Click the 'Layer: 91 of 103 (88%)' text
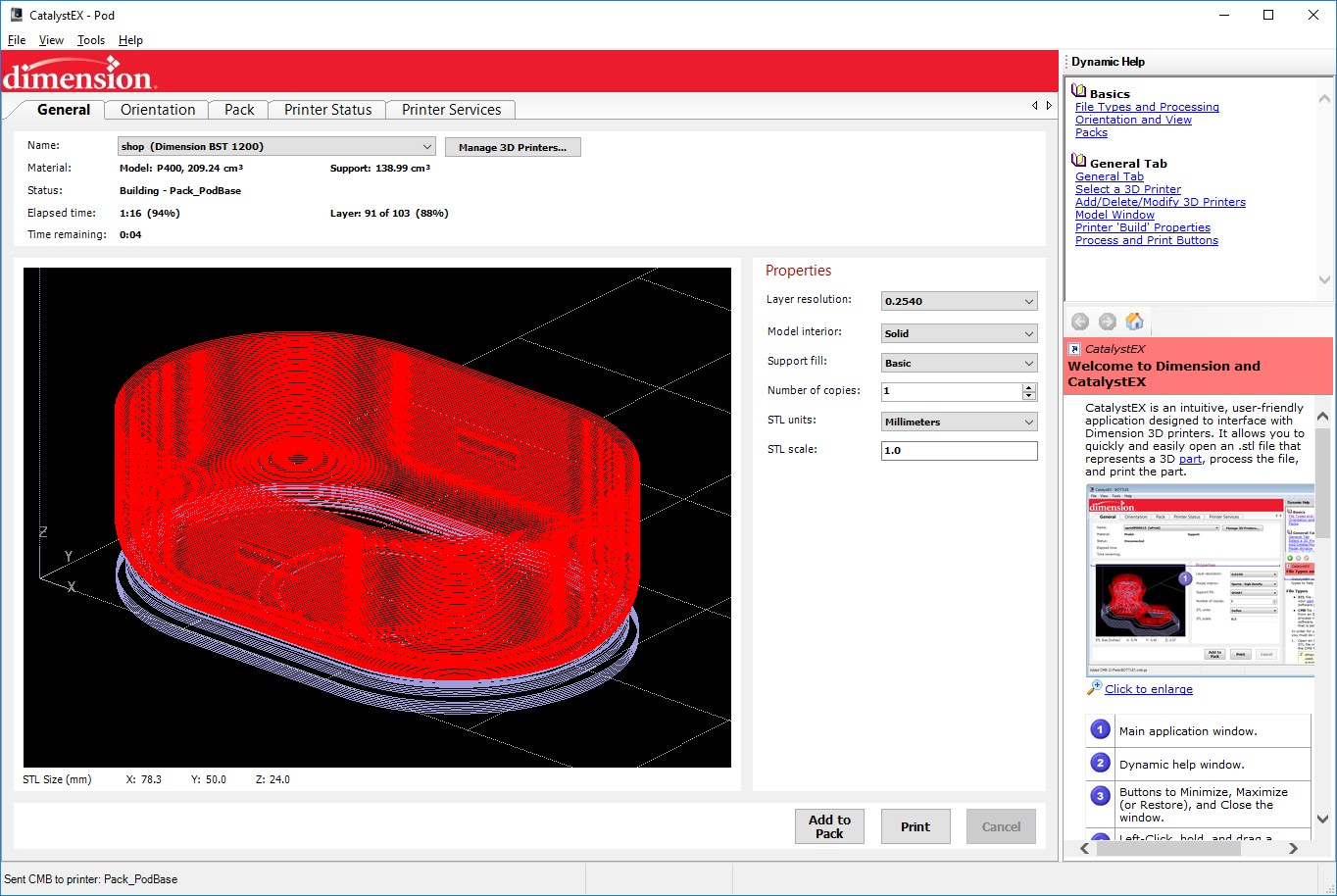 (x=389, y=213)
